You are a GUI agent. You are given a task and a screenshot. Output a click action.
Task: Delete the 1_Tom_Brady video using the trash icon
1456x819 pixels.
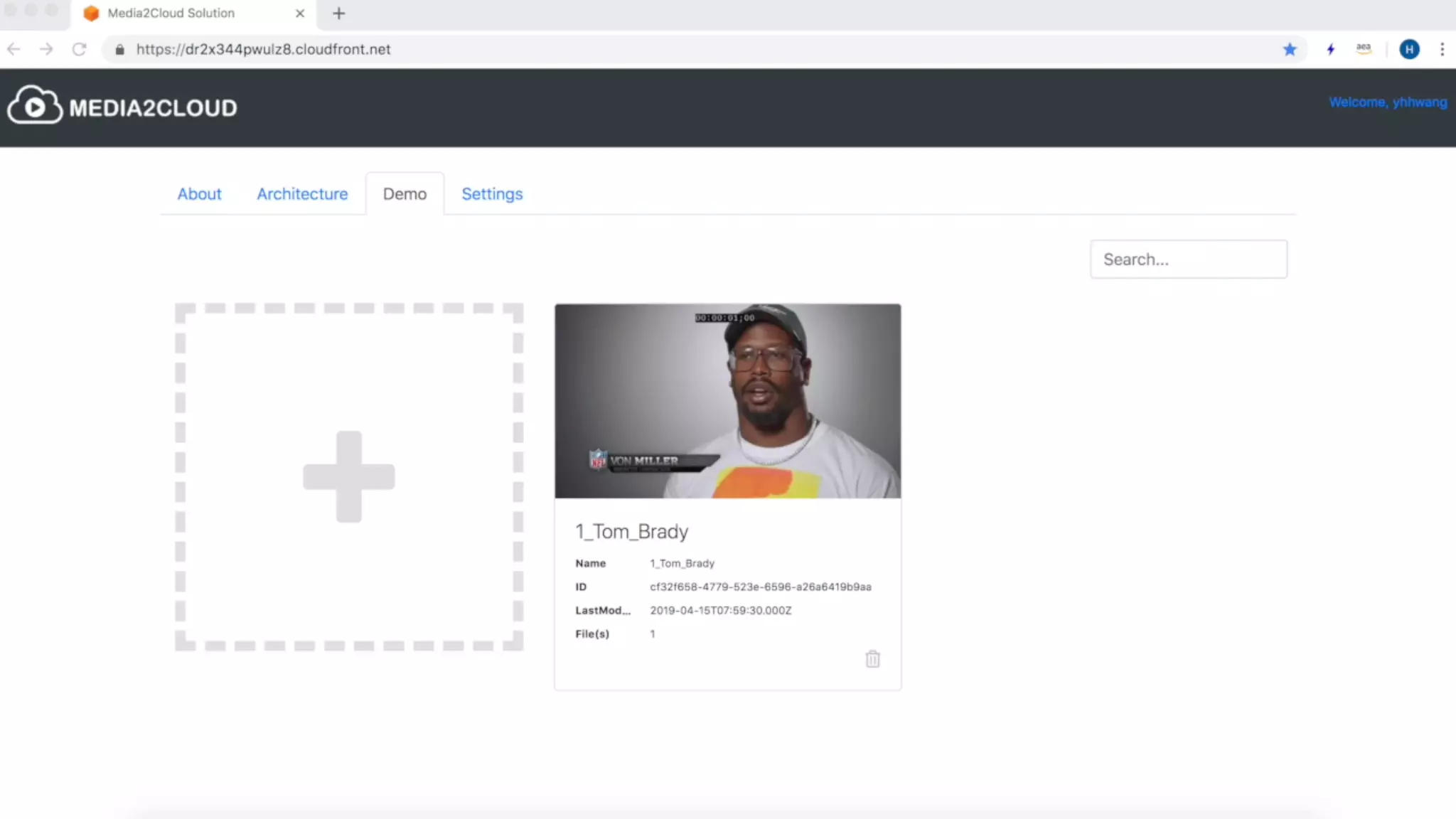tap(872, 659)
